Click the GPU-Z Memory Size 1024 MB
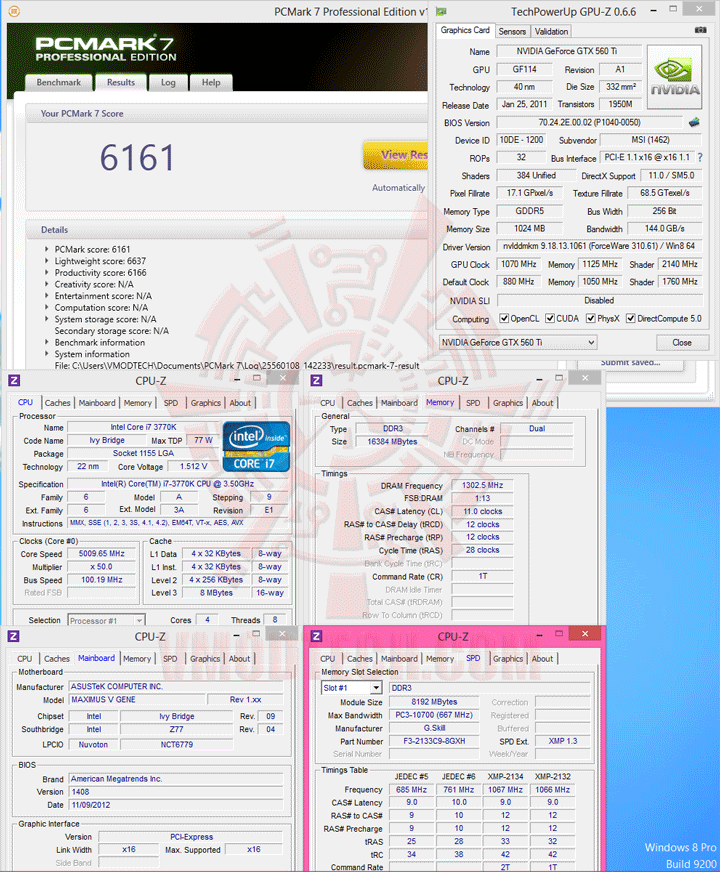 [529, 229]
